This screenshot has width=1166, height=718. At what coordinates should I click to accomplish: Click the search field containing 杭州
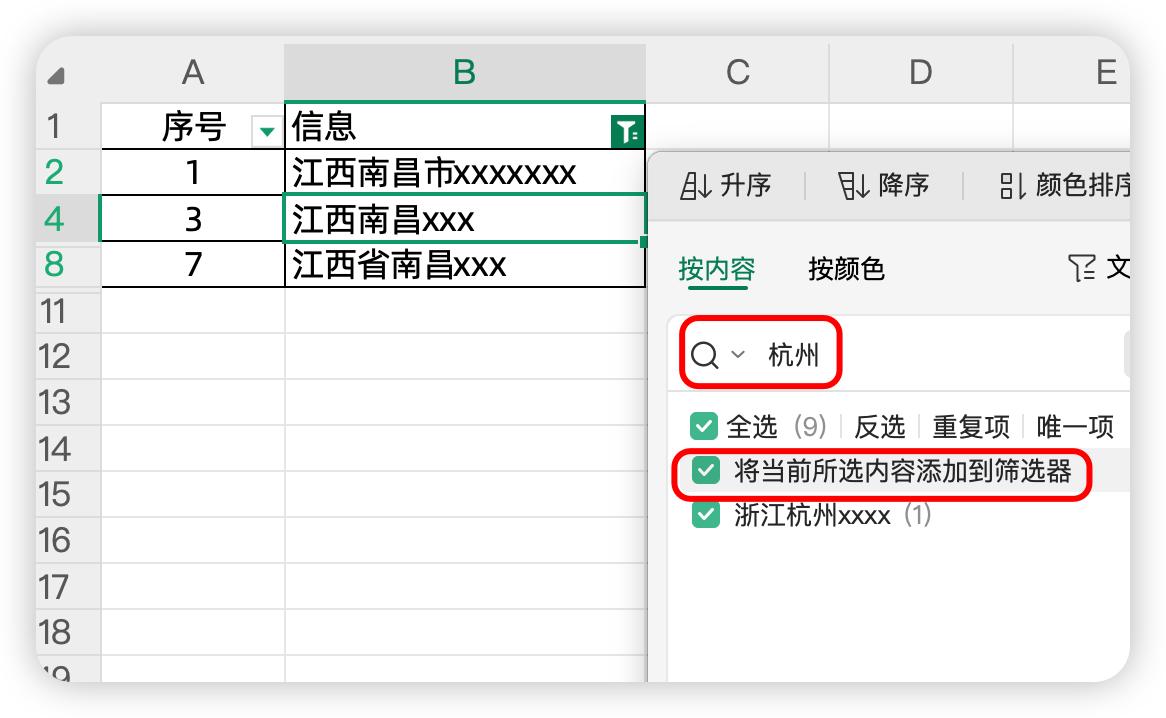click(899, 354)
